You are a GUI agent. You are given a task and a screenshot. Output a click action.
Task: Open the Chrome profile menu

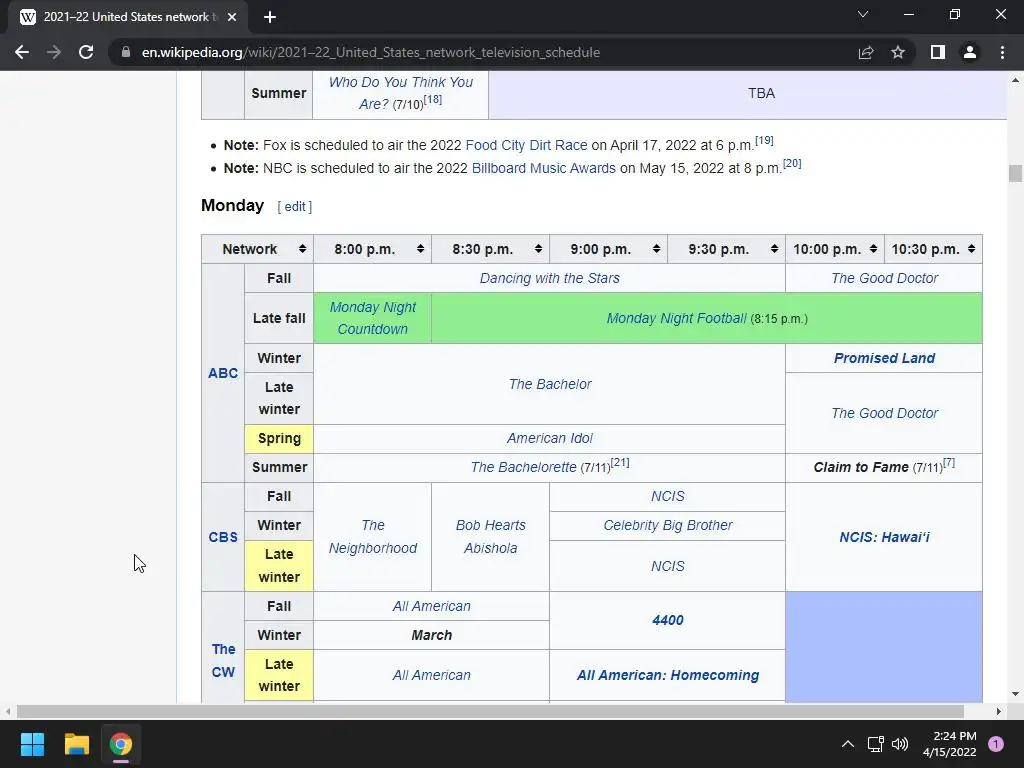970,52
